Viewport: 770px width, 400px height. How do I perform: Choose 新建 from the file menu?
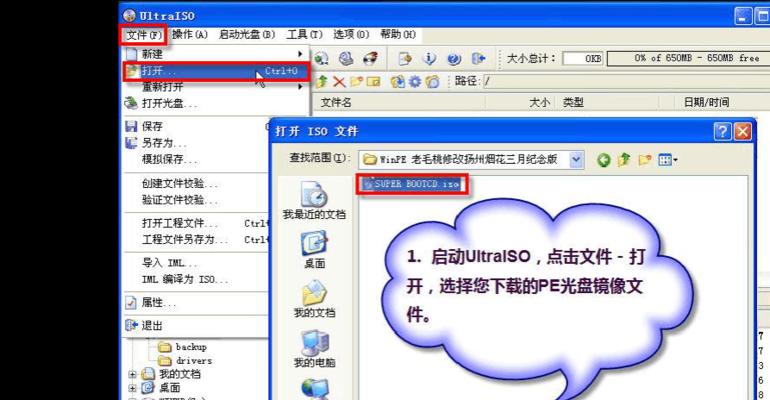[215, 53]
